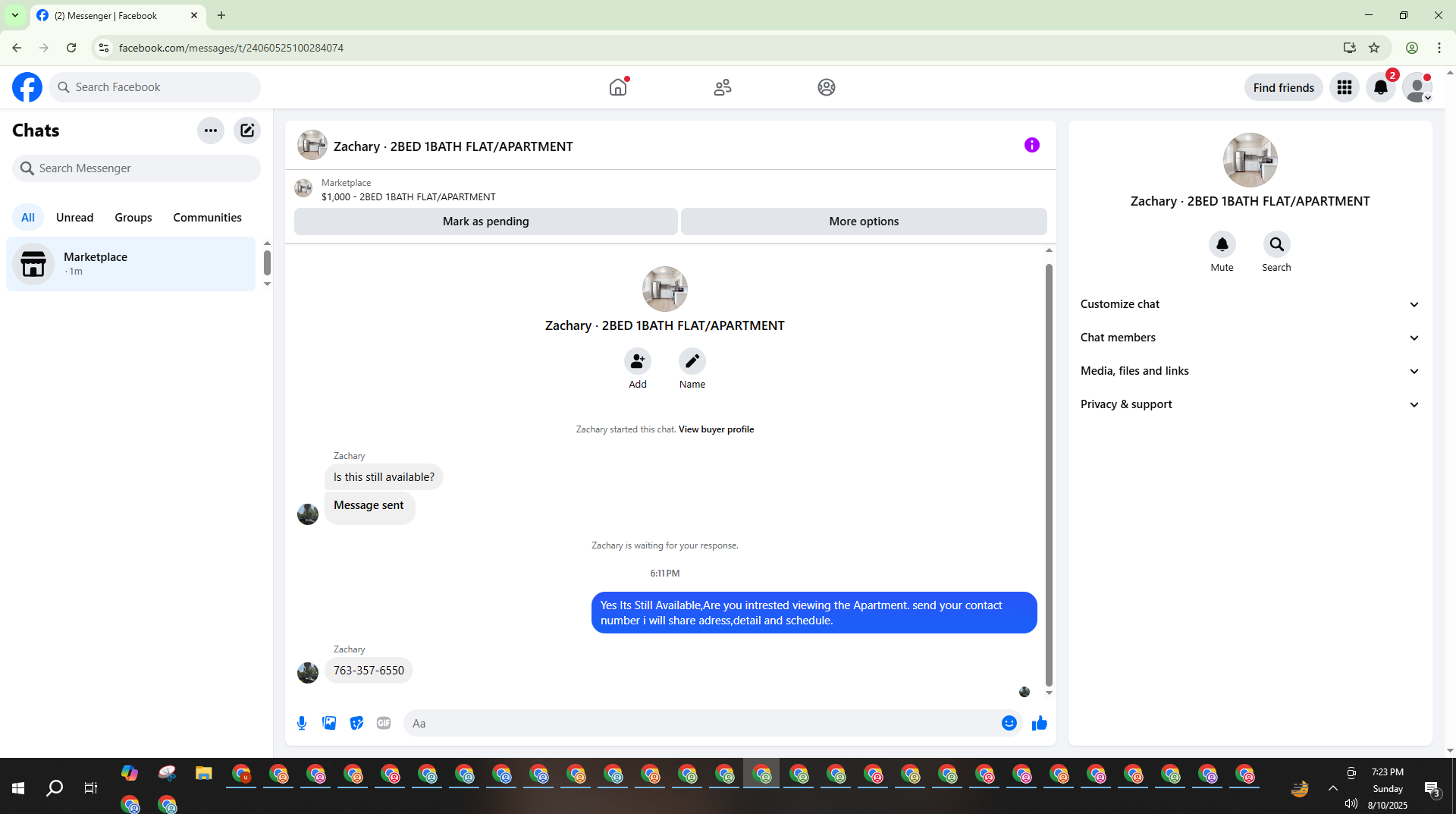Open the Chrome three-dot menu
This screenshot has width=1456, height=814.
[1439, 48]
